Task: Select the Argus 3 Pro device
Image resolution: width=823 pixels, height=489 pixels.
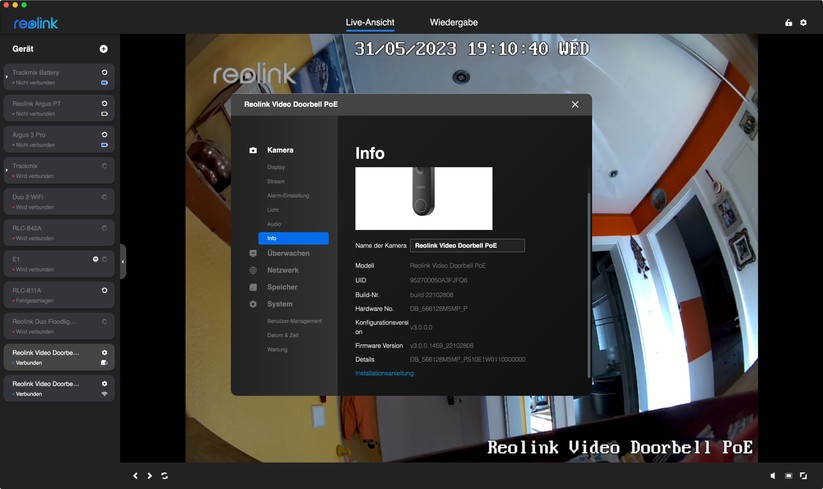Action: click(59, 139)
